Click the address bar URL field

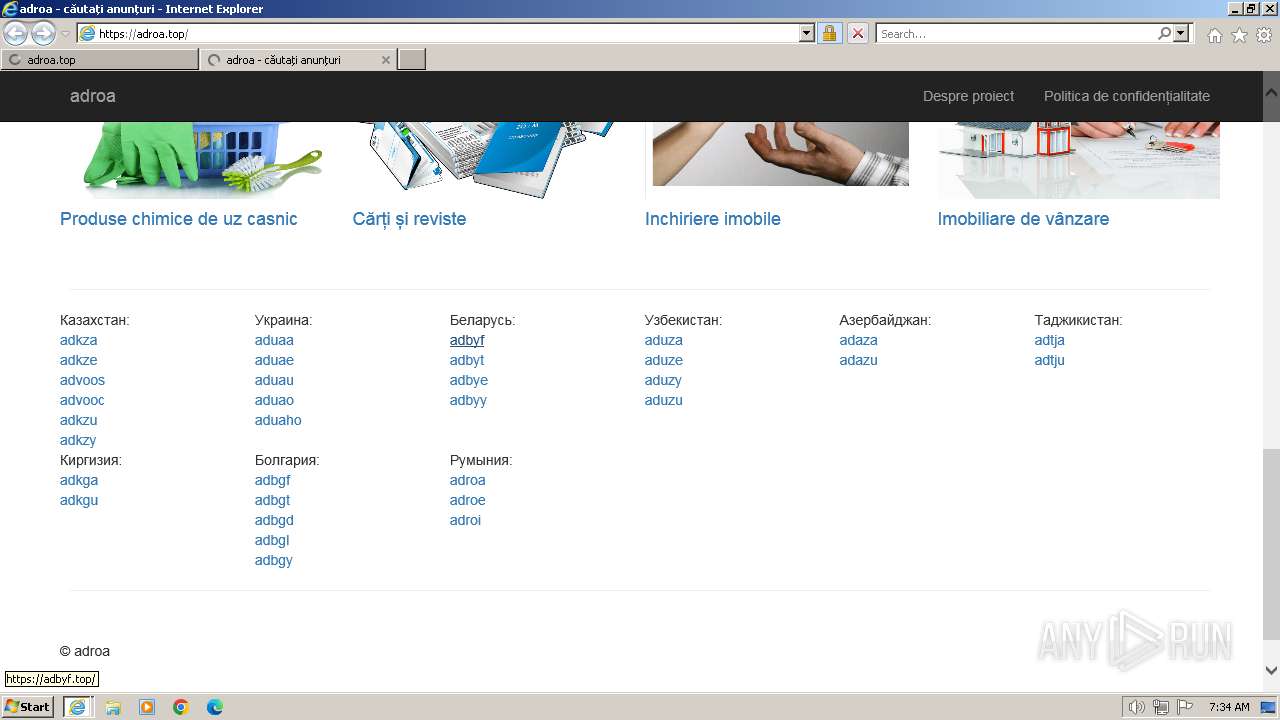point(438,33)
